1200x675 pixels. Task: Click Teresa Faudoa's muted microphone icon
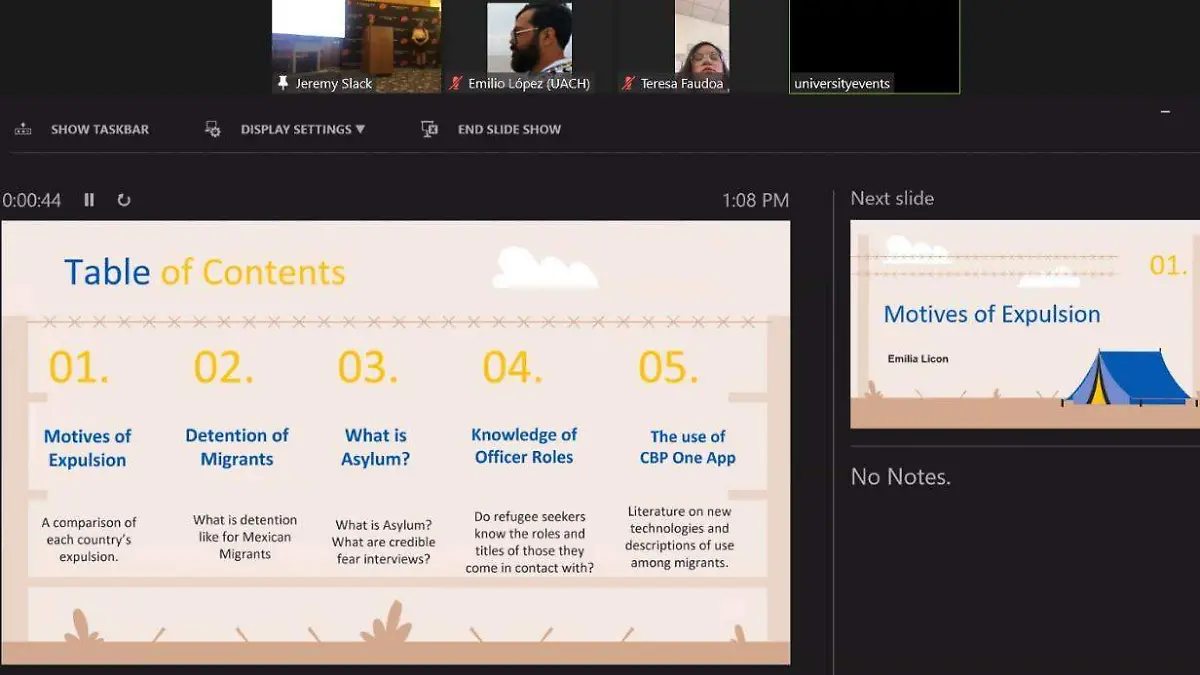(628, 84)
